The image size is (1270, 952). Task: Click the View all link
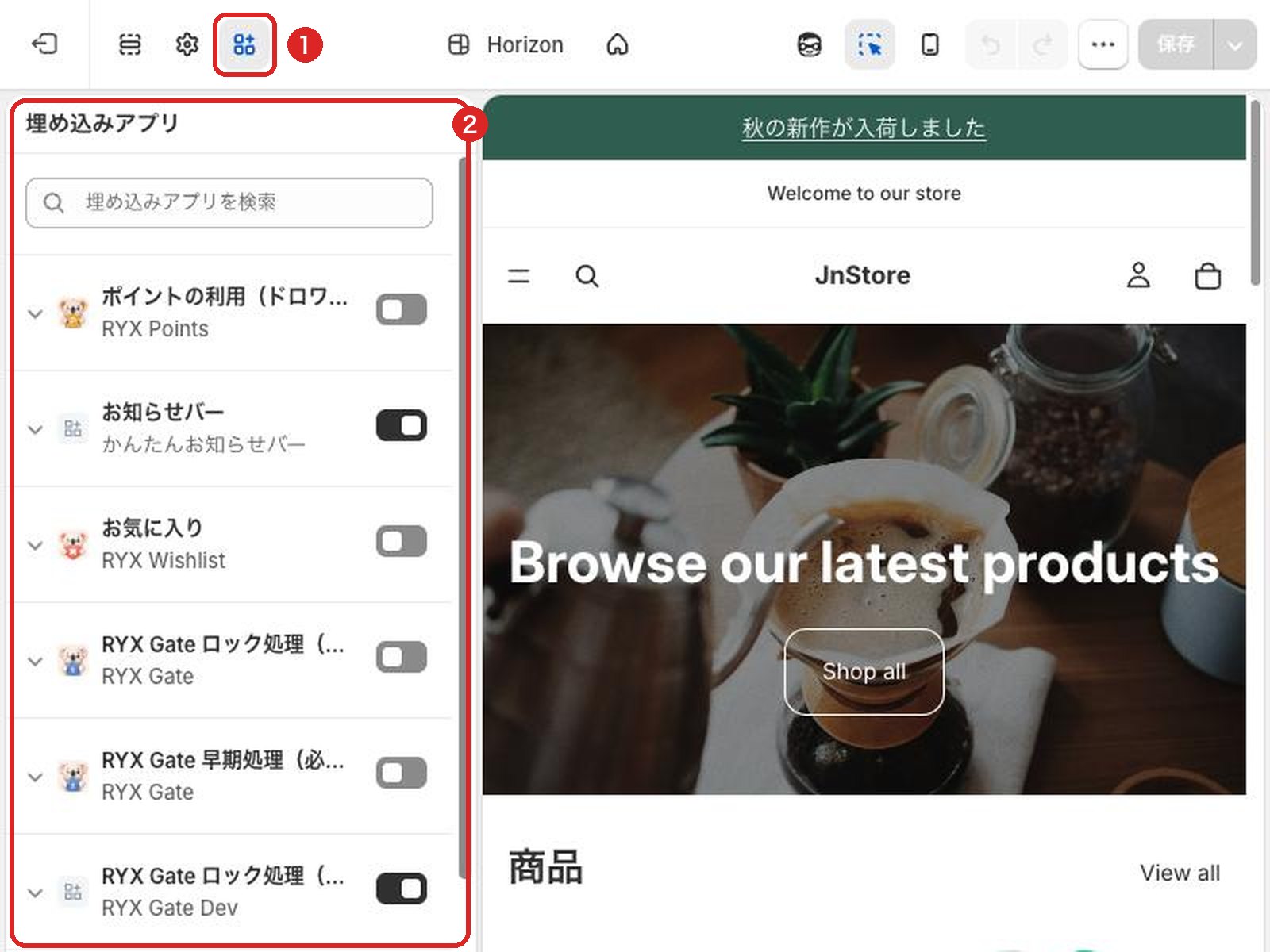pyautogui.click(x=1180, y=873)
